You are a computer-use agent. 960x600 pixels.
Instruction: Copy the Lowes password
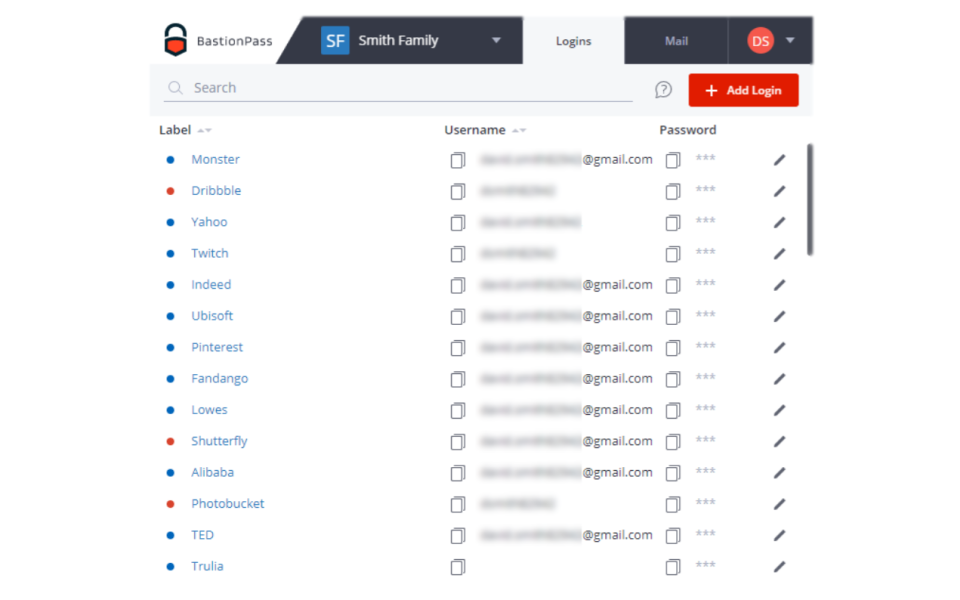click(x=672, y=410)
